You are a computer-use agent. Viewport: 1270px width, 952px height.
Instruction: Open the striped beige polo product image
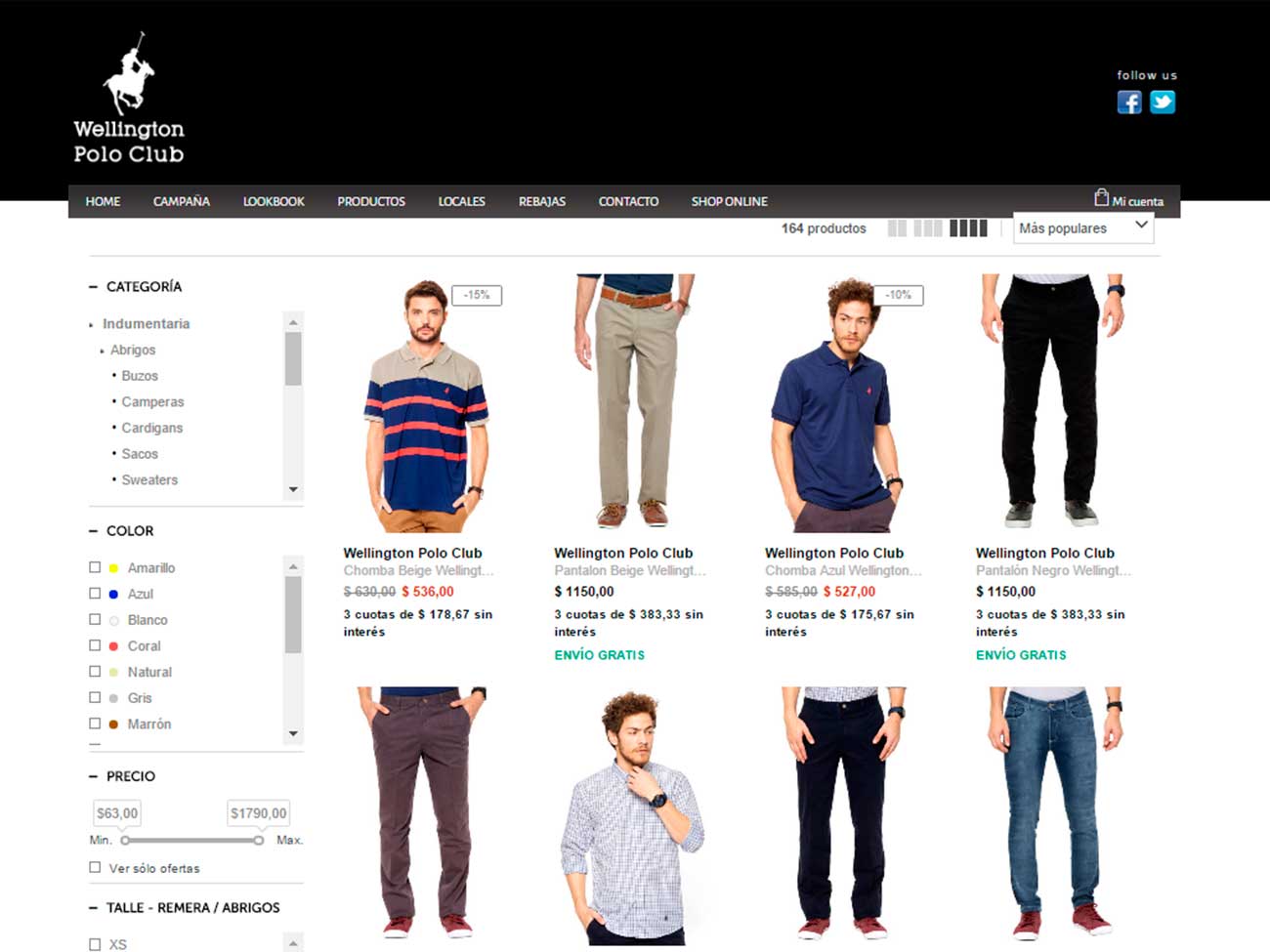(426, 404)
